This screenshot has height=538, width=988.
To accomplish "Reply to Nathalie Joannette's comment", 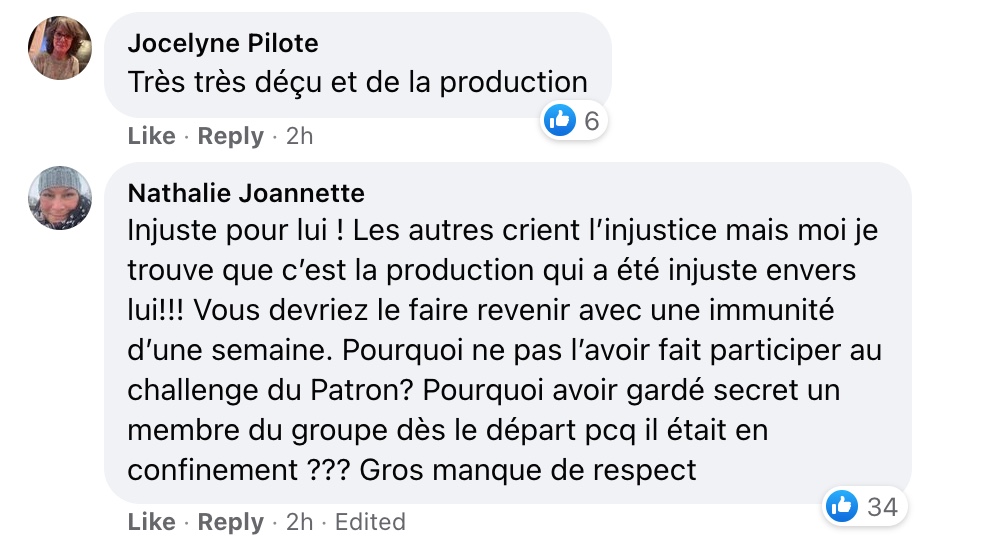I will 230,522.
